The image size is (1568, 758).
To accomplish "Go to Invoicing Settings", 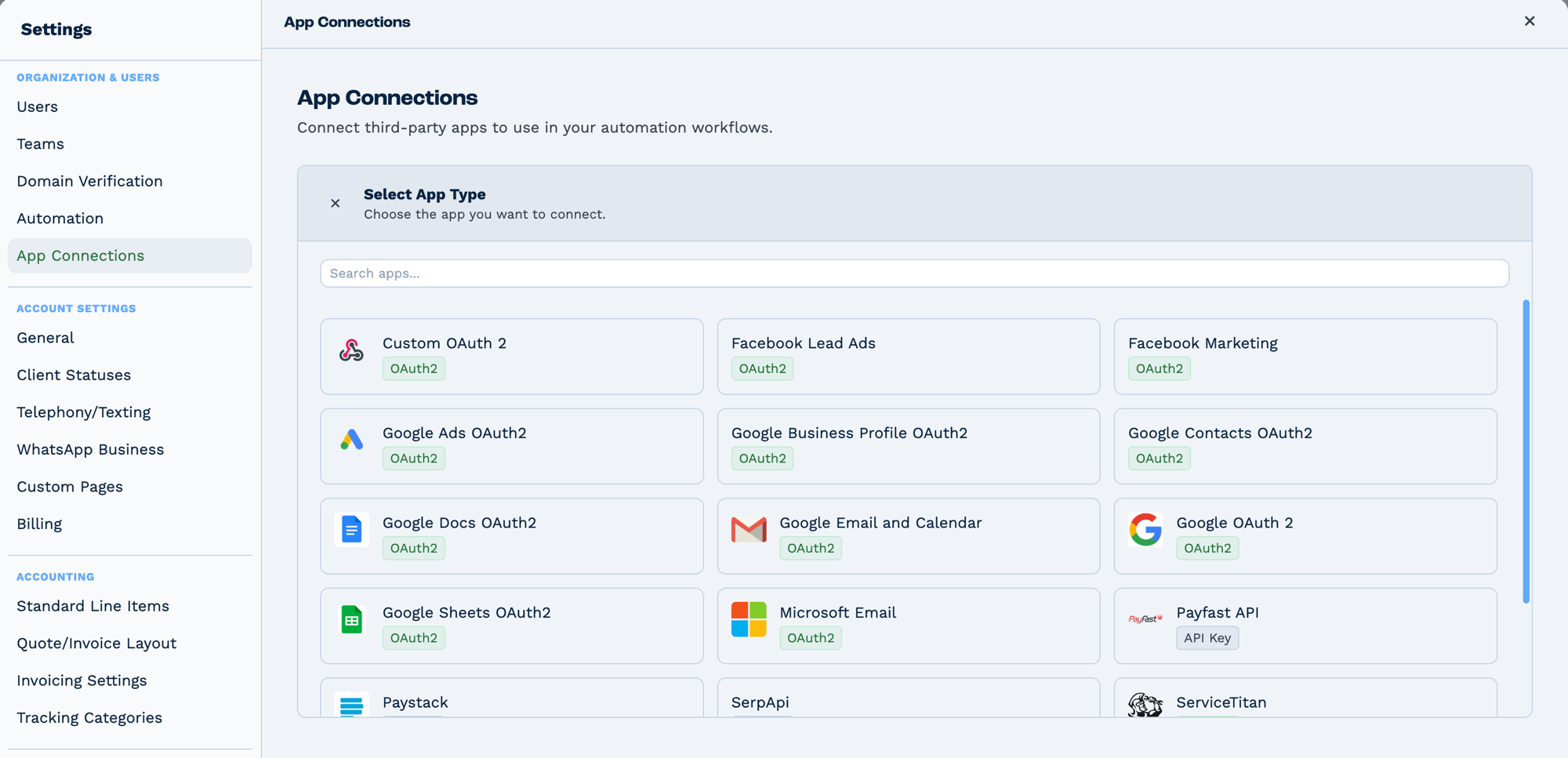I will coord(82,680).
